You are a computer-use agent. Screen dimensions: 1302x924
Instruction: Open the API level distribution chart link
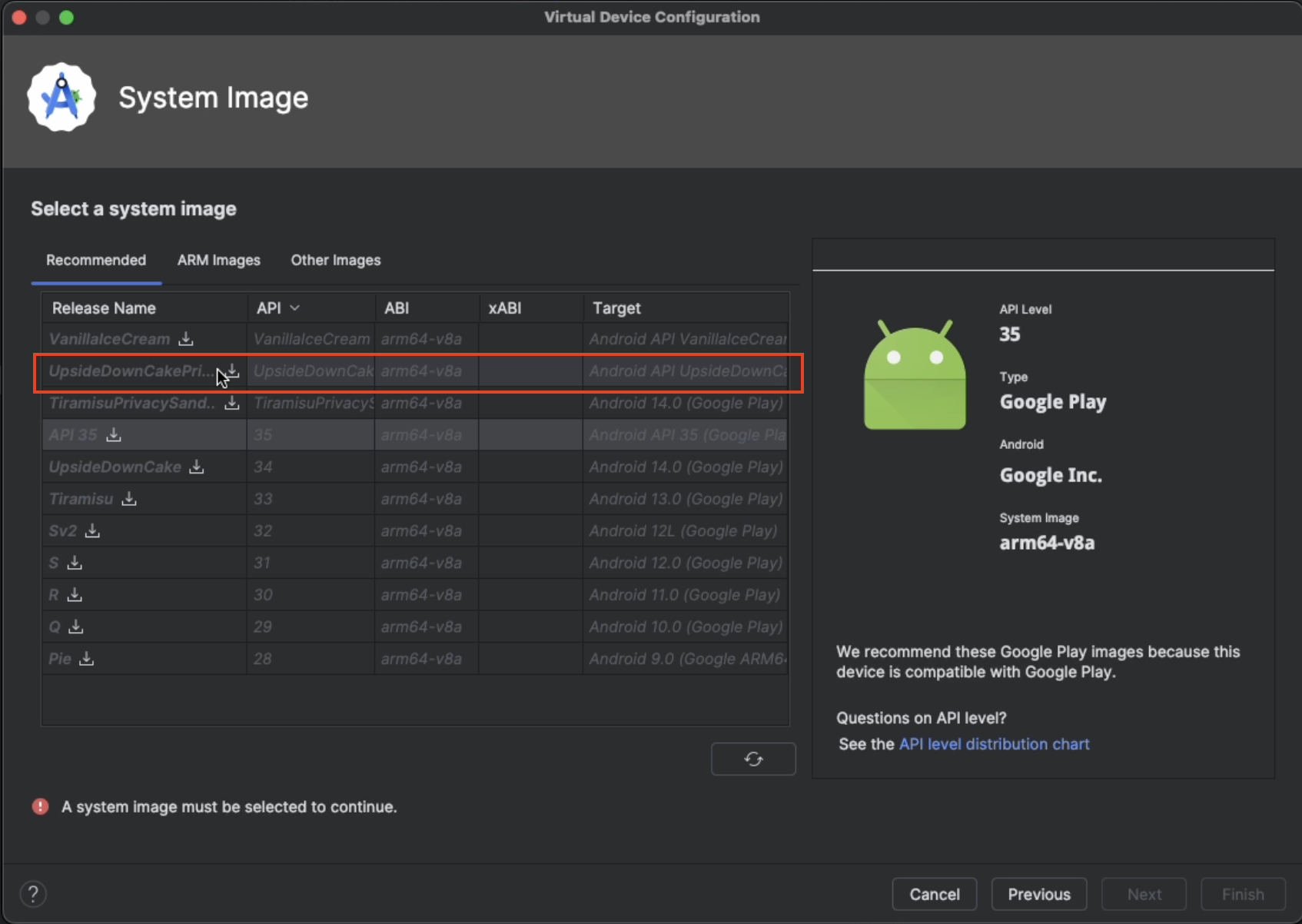[994, 744]
